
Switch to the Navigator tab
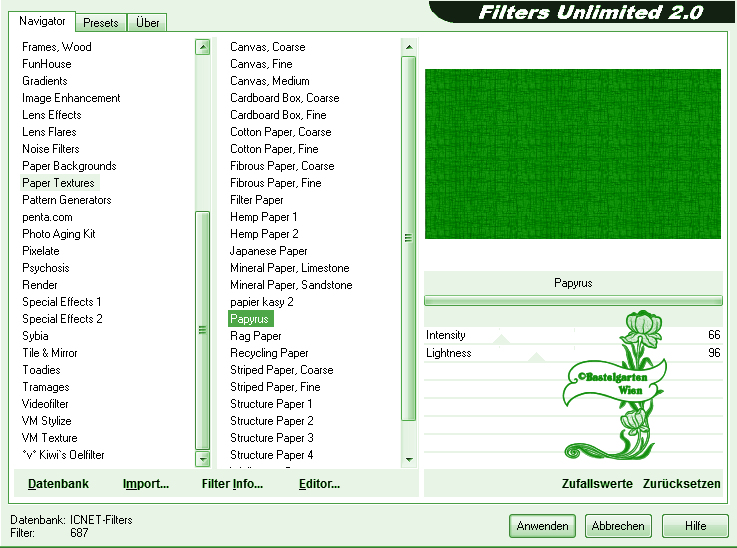pyautogui.click(x=42, y=21)
